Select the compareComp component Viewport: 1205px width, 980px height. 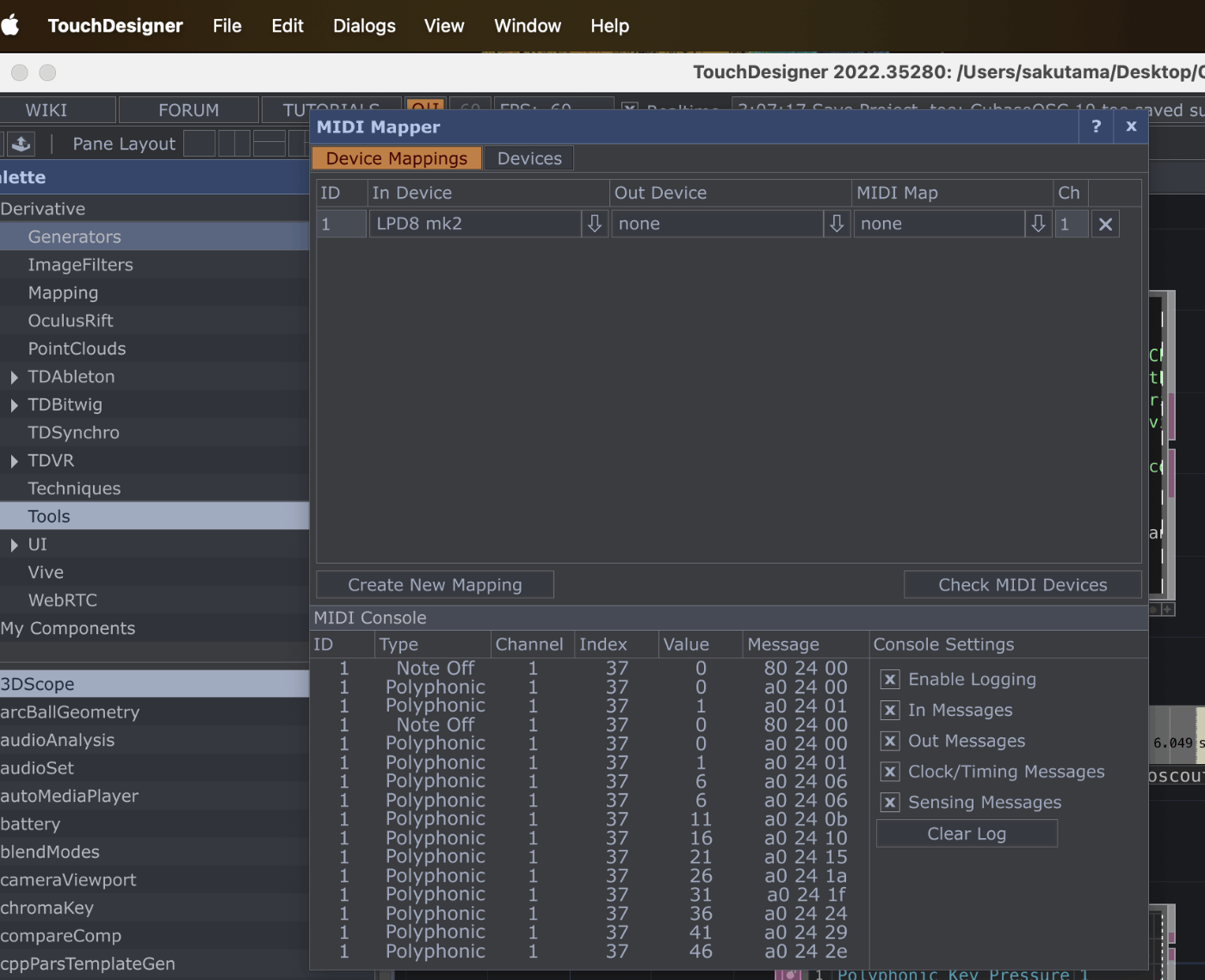point(154,936)
